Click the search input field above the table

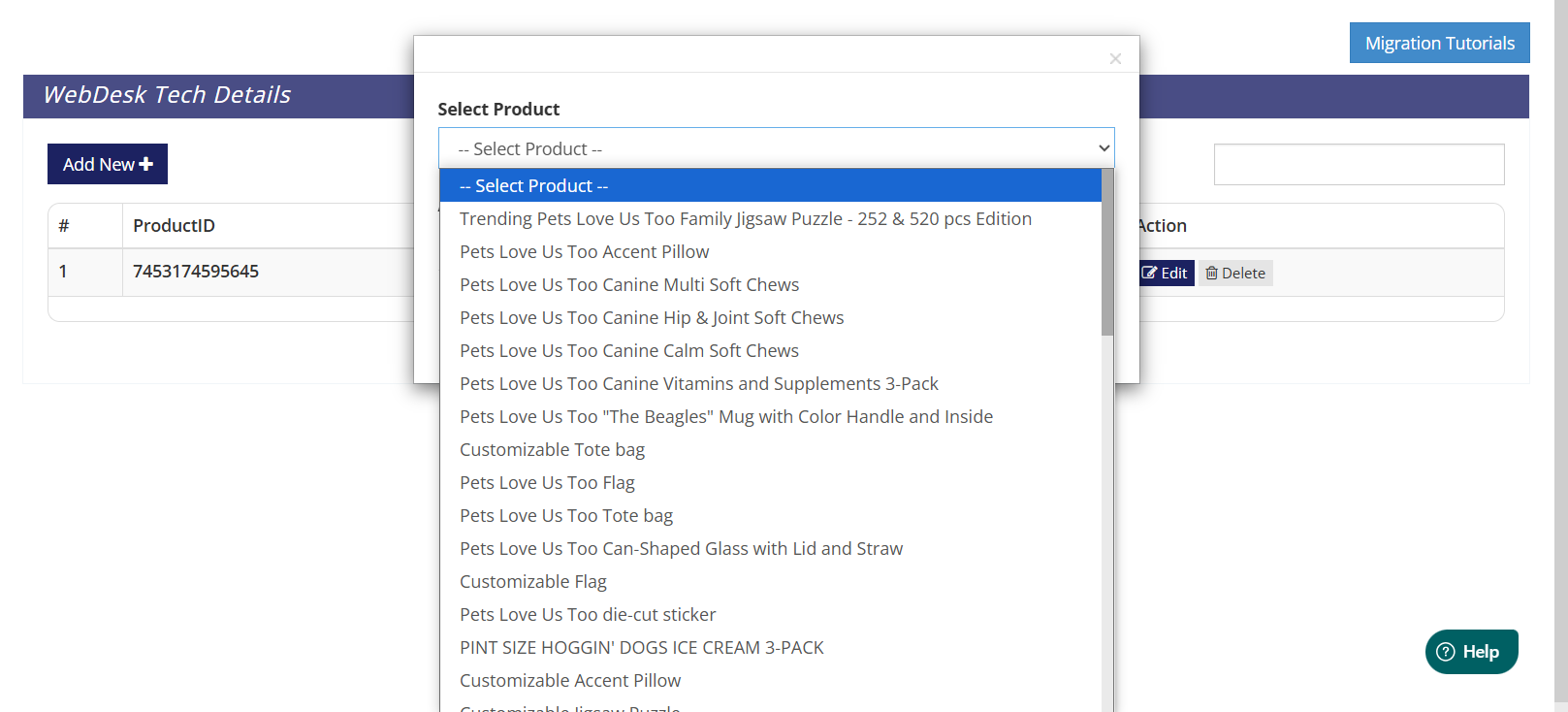[1359, 164]
